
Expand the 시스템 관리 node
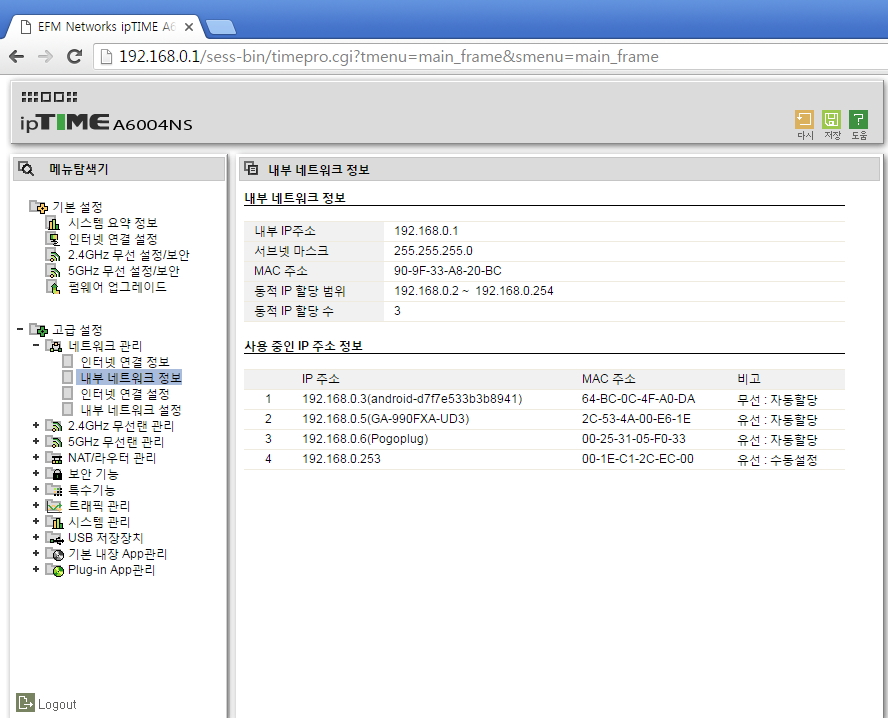click(x=36, y=521)
